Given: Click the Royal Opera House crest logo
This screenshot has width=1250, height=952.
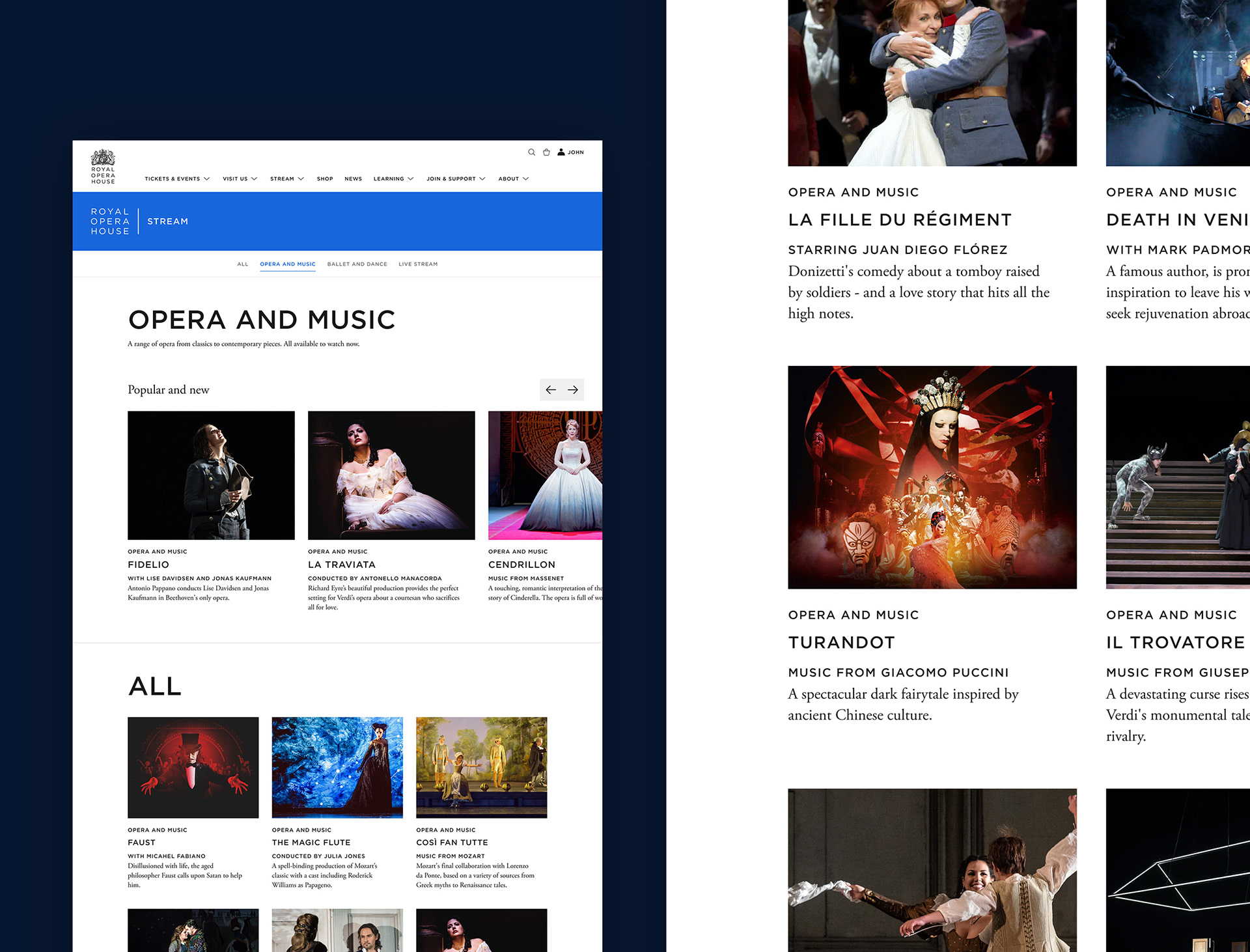Looking at the screenshot, I should [103, 167].
